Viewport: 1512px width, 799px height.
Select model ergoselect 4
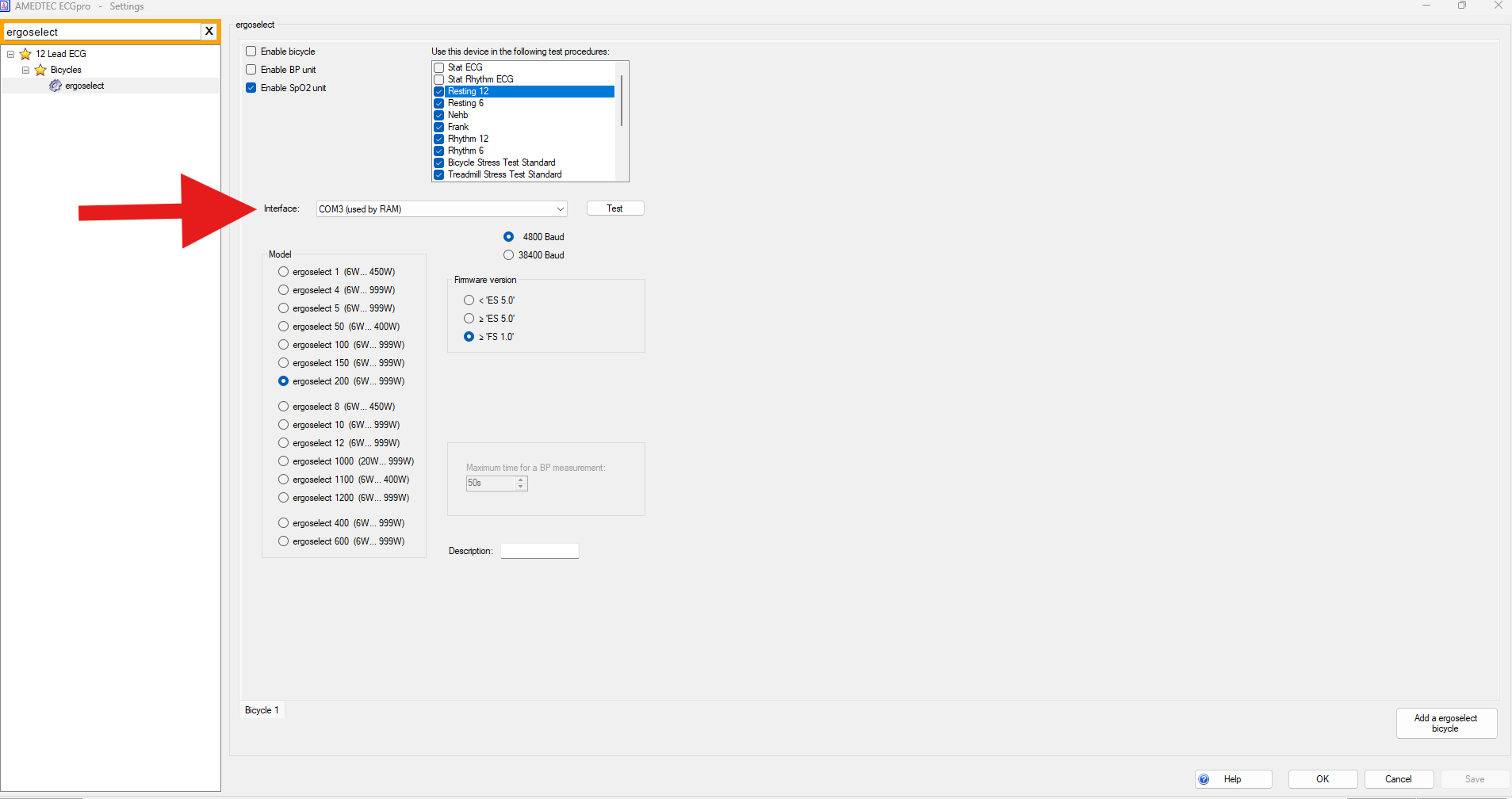coord(284,290)
